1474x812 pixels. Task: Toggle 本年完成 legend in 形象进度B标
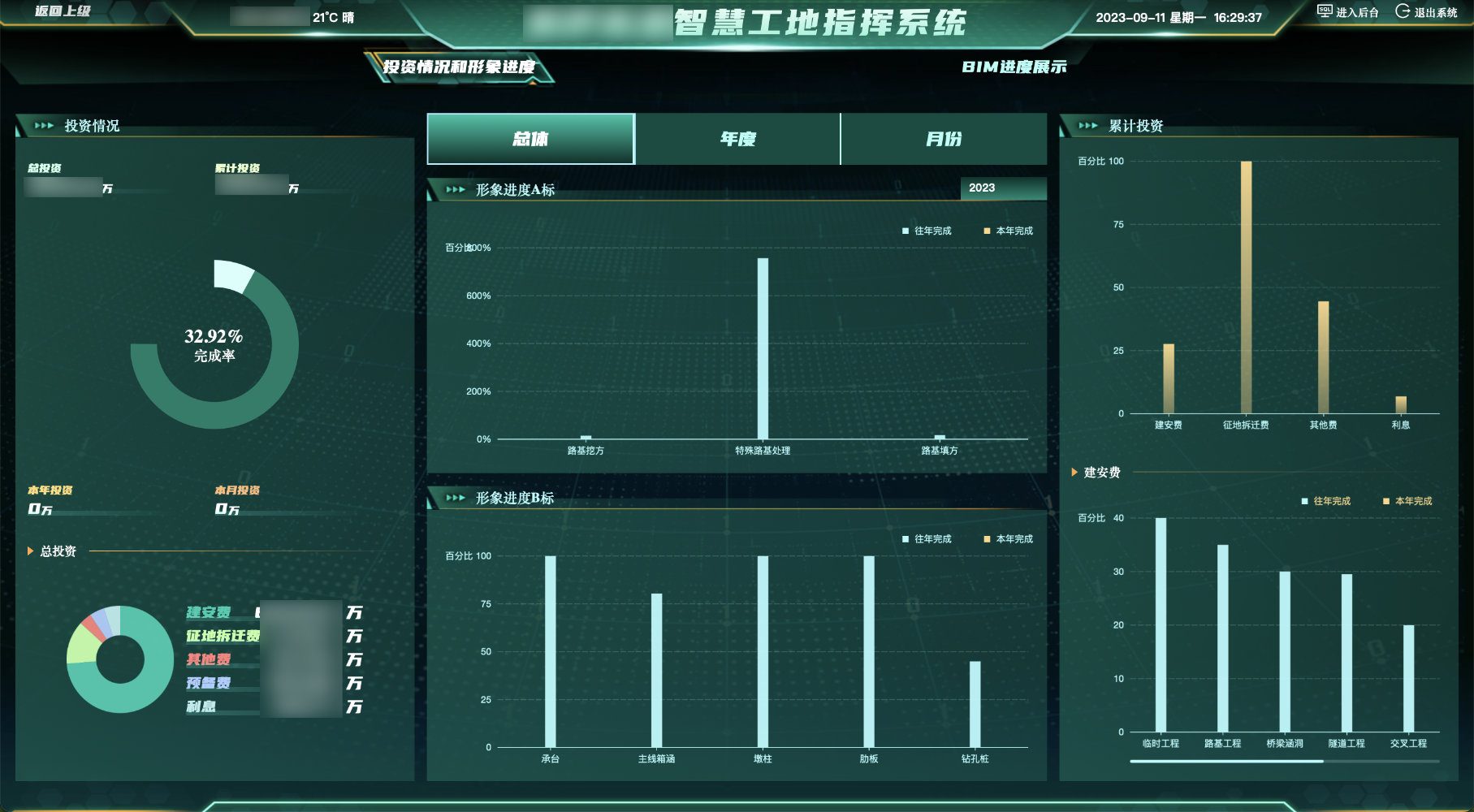click(x=1008, y=539)
